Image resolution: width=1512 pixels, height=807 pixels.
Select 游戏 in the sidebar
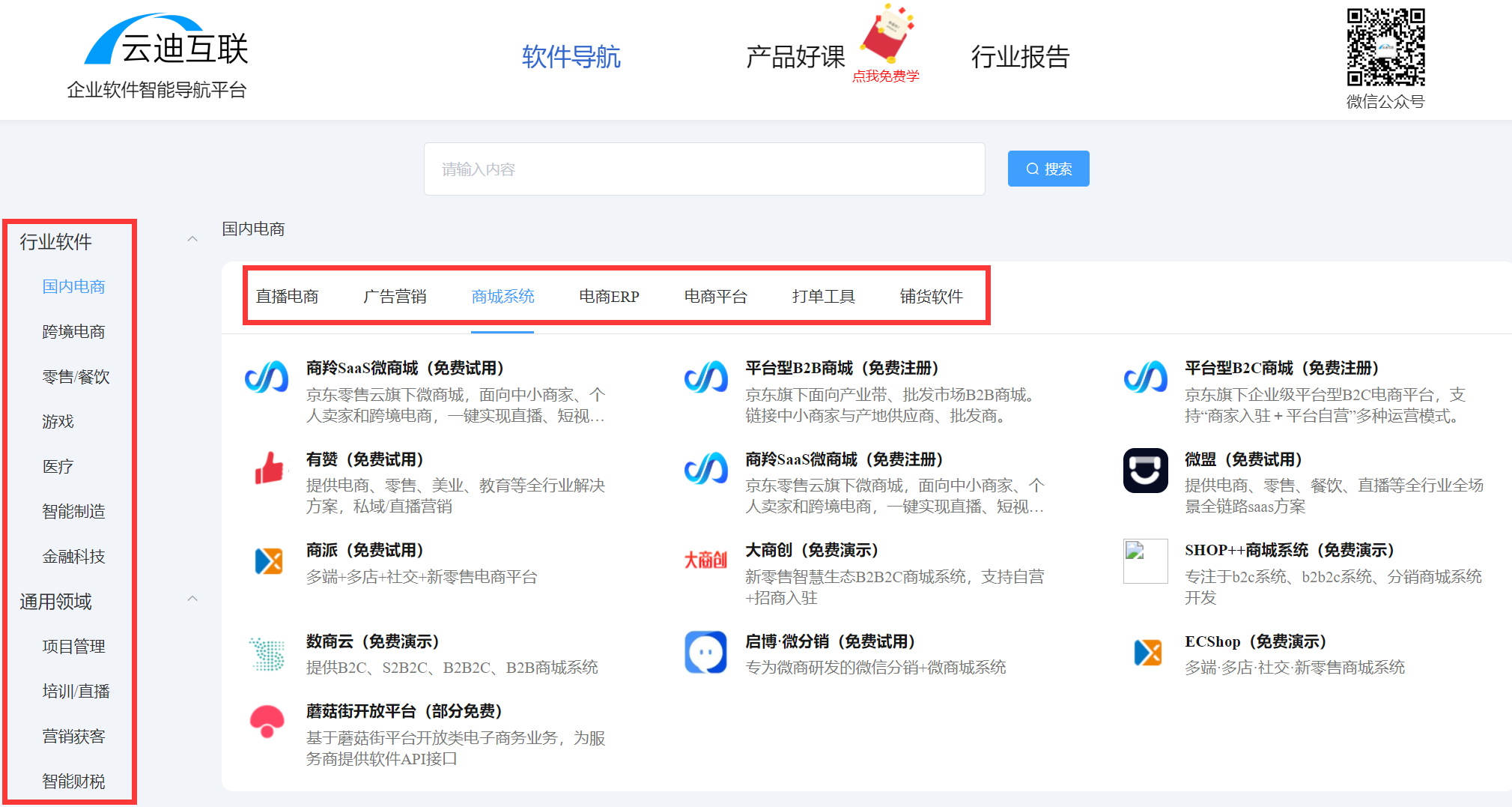coord(58,422)
